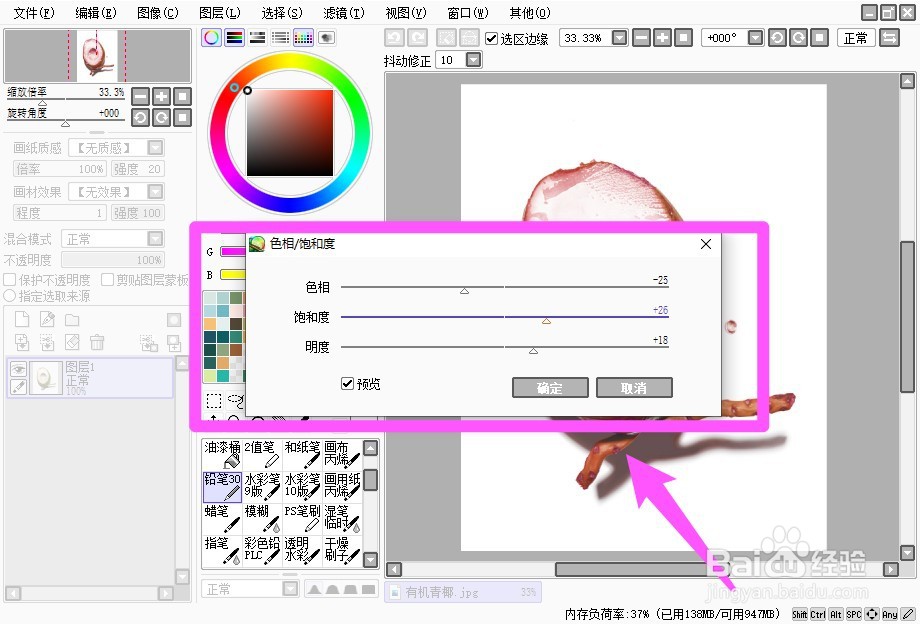Click the 正常 button in top toolbar

pos(855,38)
